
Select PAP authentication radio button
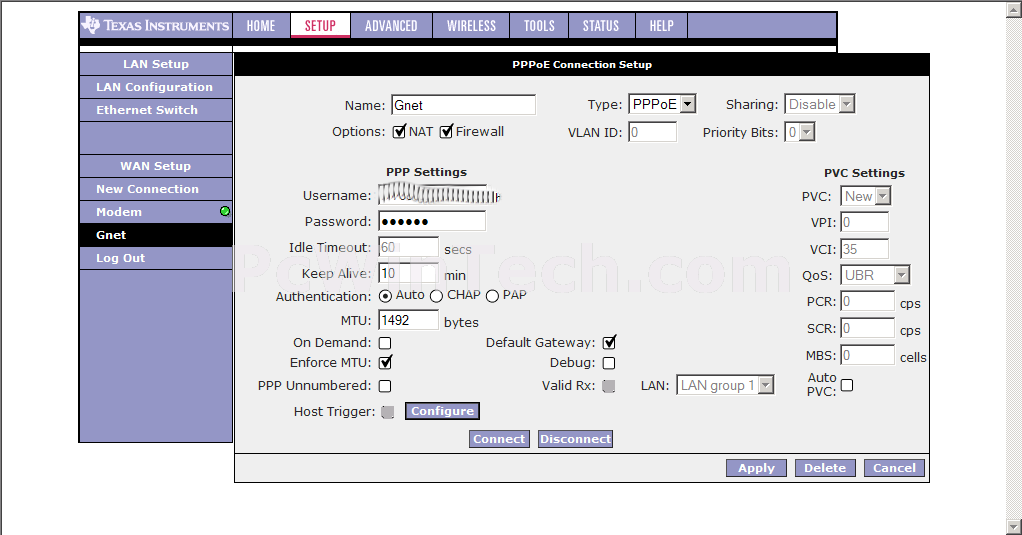click(492, 296)
